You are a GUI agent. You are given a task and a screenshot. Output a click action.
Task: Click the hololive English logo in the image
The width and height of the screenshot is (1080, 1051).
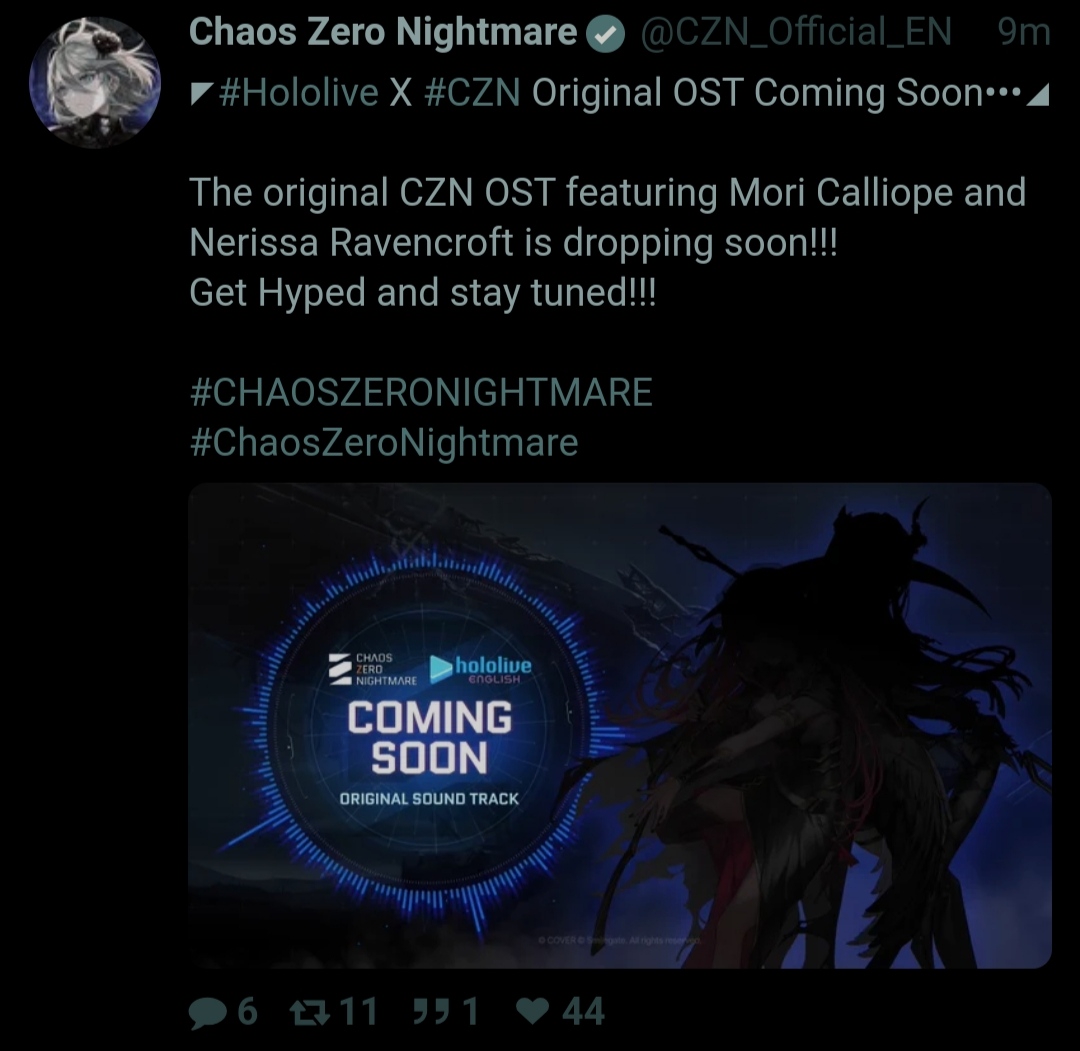click(x=481, y=669)
